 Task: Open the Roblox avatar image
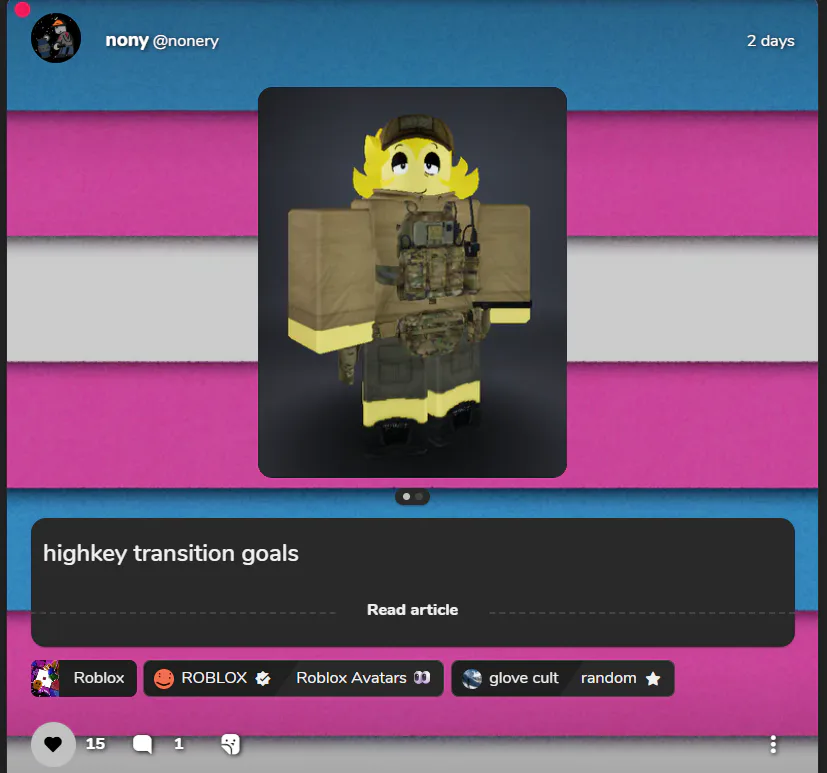pos(412,283)
